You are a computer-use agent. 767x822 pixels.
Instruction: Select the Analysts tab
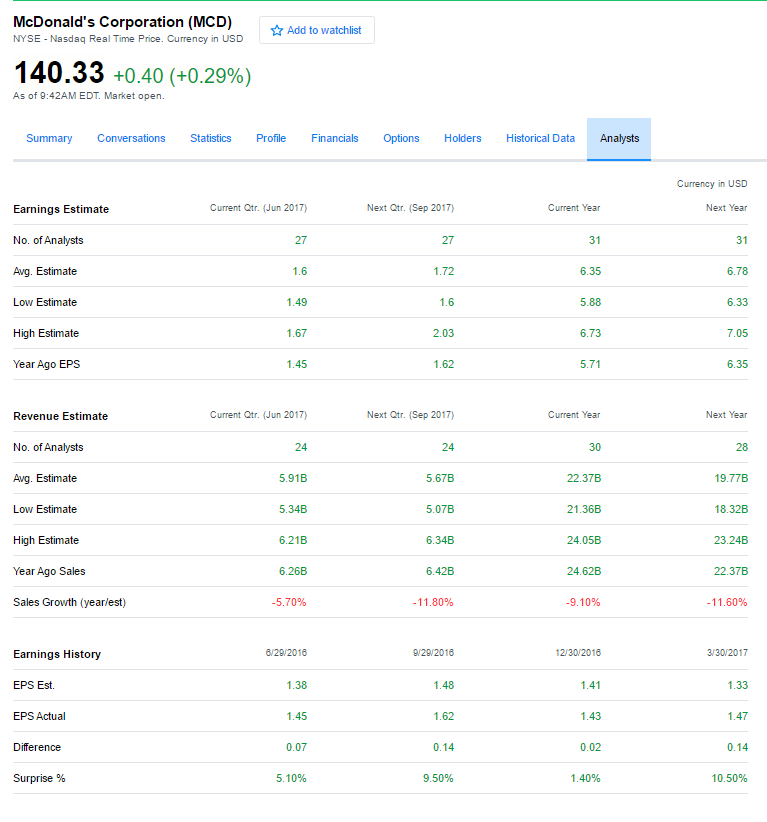(x=619, y=139)
